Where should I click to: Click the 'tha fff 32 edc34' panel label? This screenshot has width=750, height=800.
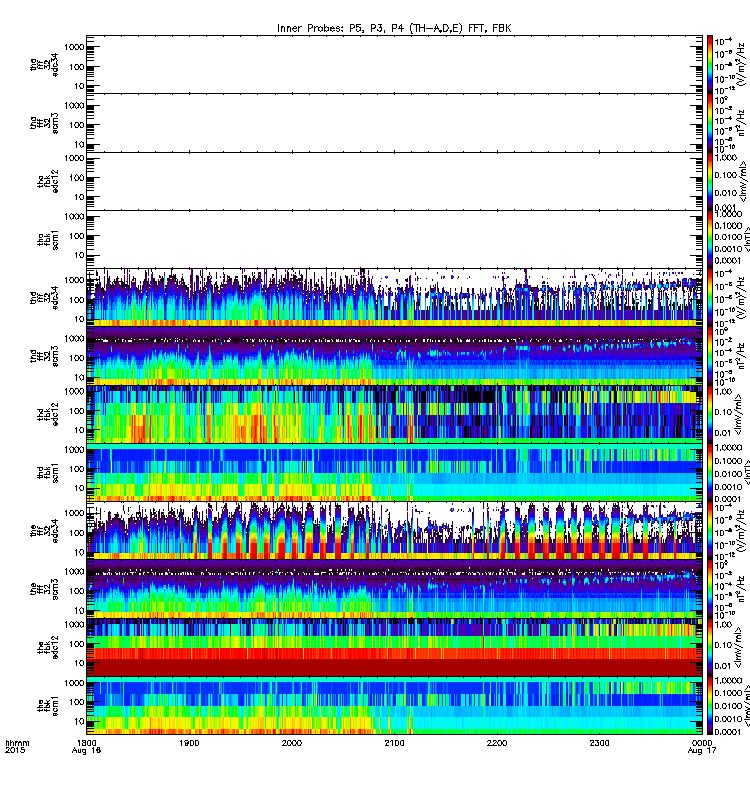pyautogui.click(x=44, y=64)
